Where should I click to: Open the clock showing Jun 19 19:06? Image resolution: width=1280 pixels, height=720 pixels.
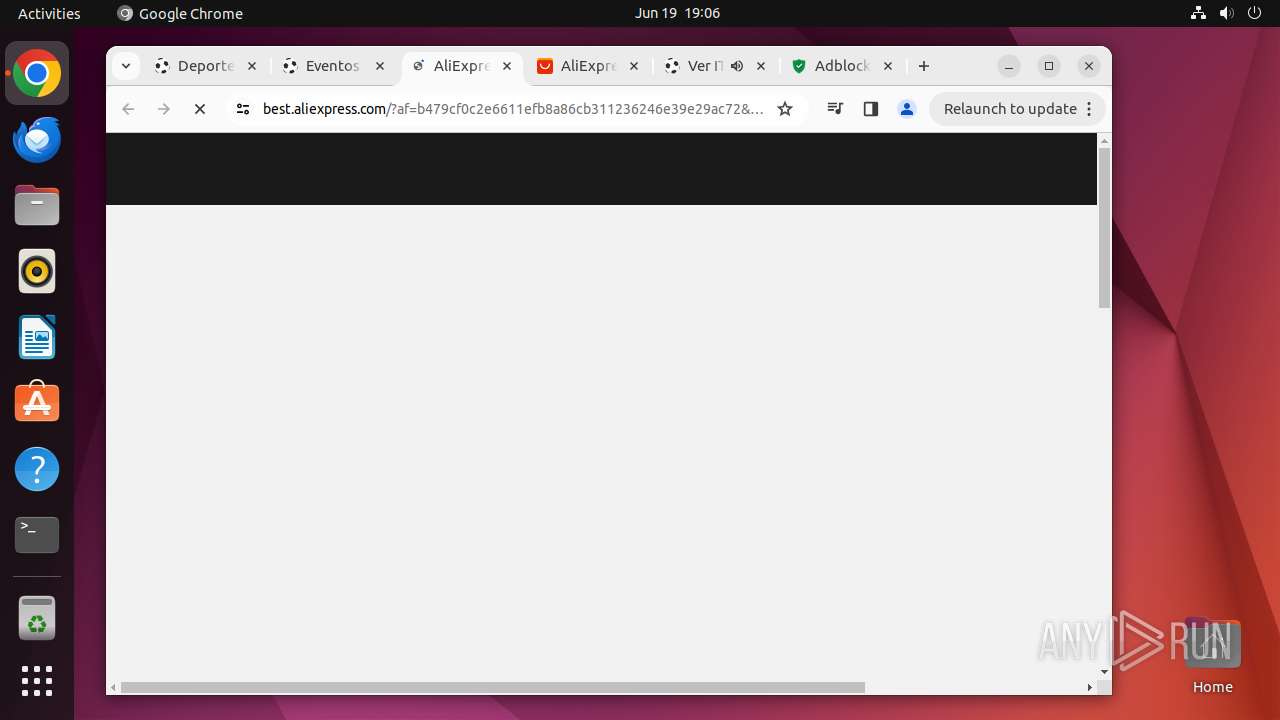coord(677,13)
